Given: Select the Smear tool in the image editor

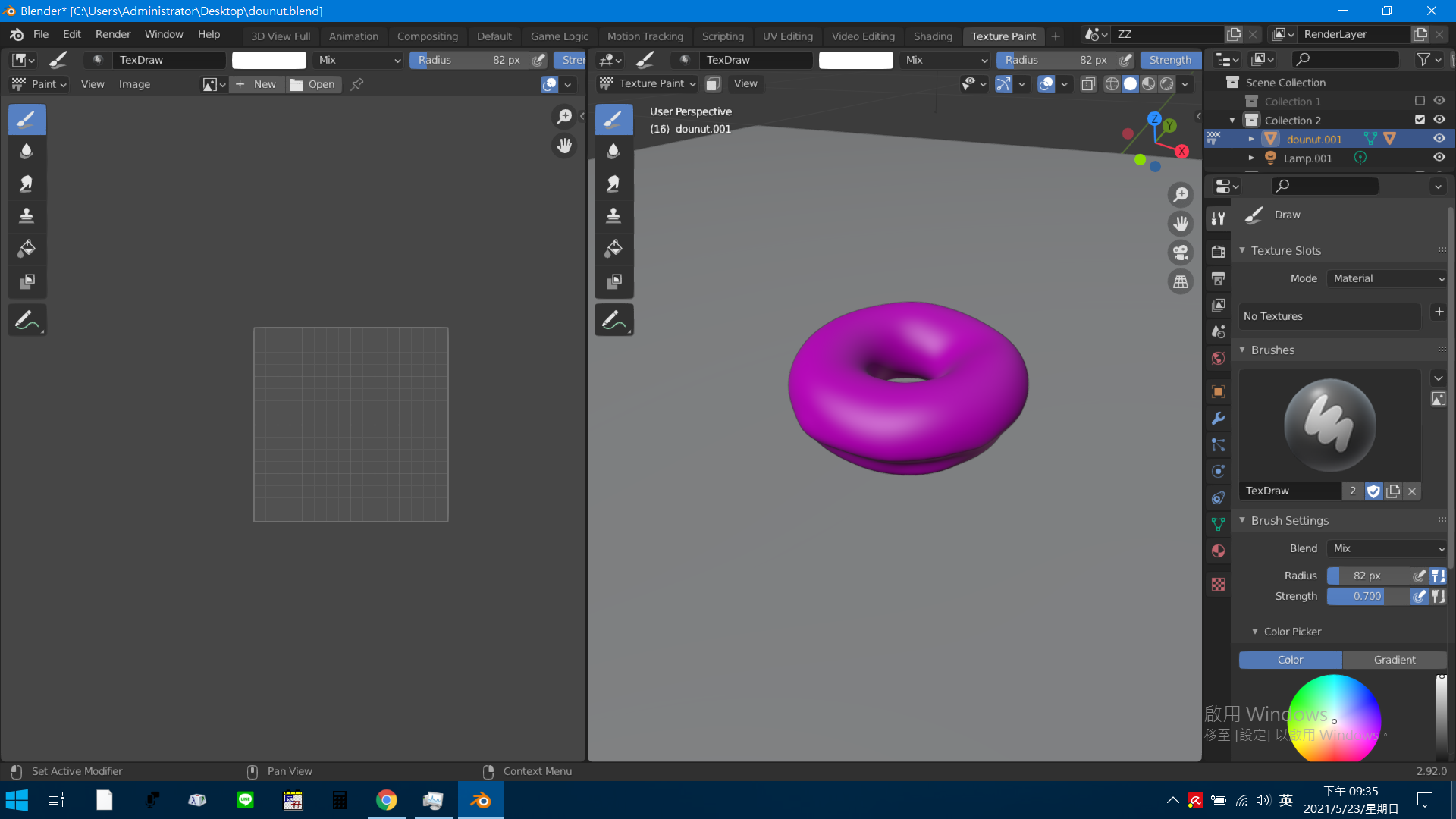Looking at the screenshot, I should pyautogui.click(x=27, y=184).
